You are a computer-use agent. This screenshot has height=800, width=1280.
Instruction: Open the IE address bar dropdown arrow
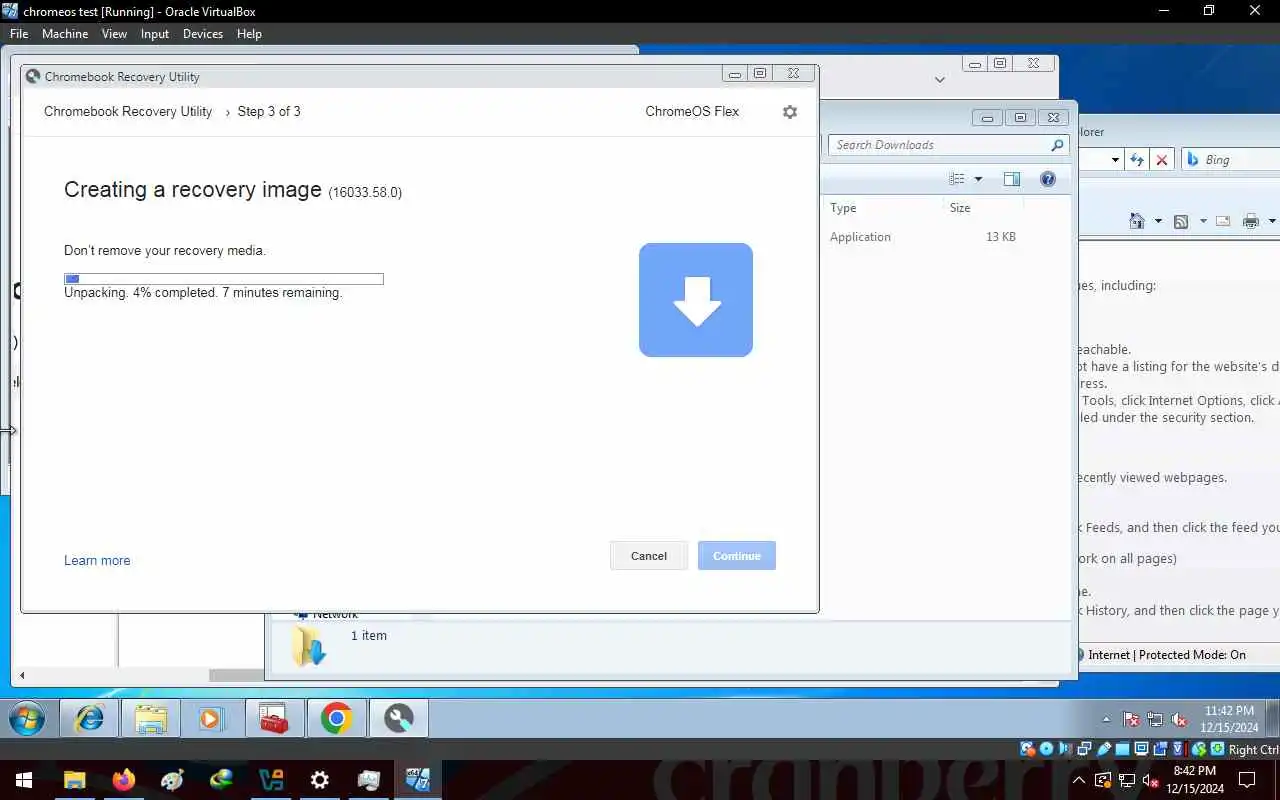1115,160
